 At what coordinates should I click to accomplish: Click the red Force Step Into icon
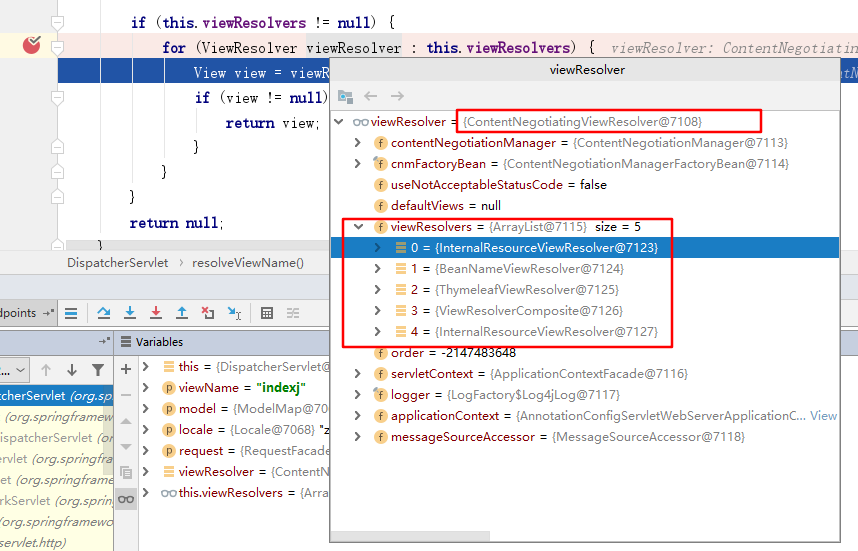pos(156,313)
